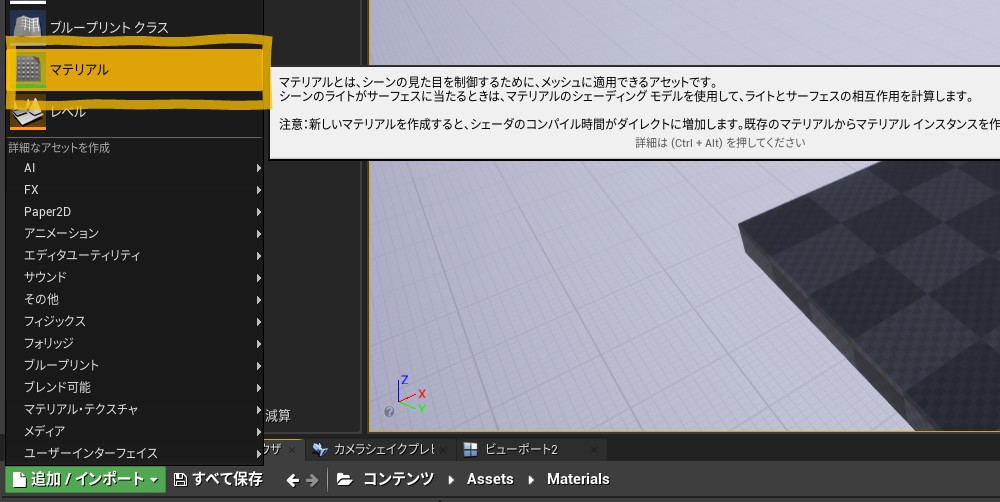The width and height of the screenshot is (1000, 502).
Task: Open the フォリッジ submenu
Action: coord(135,343)
